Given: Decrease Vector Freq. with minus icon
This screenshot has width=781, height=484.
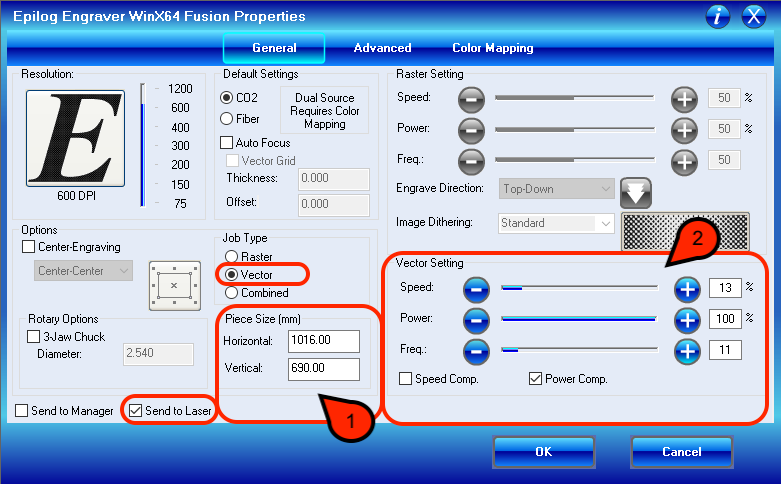Looking at the screenshot, I should 477,351.
